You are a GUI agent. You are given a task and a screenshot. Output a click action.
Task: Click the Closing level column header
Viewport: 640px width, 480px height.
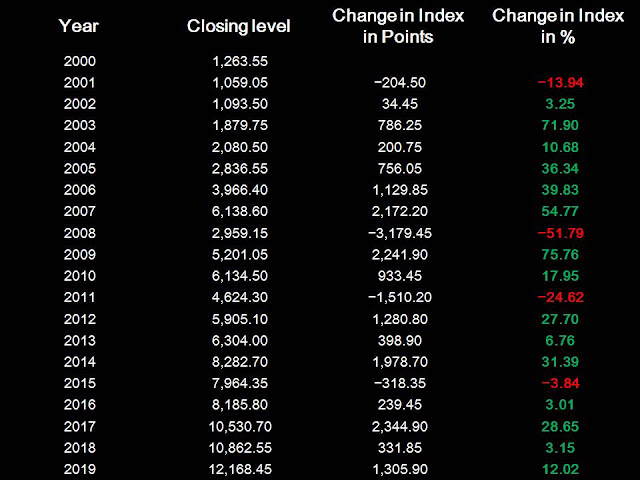[x=239, y=27]
